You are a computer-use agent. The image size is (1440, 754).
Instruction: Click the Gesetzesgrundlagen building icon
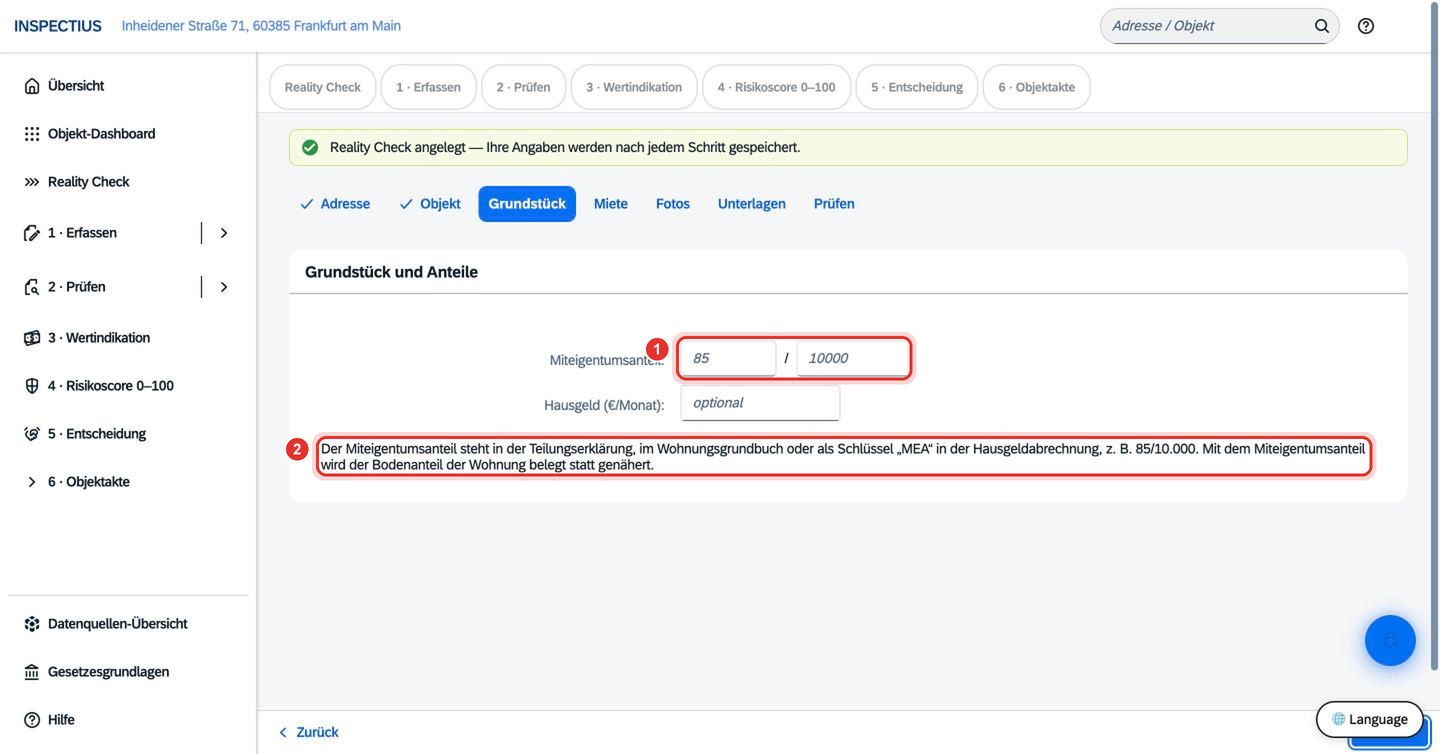click(32, 672)
